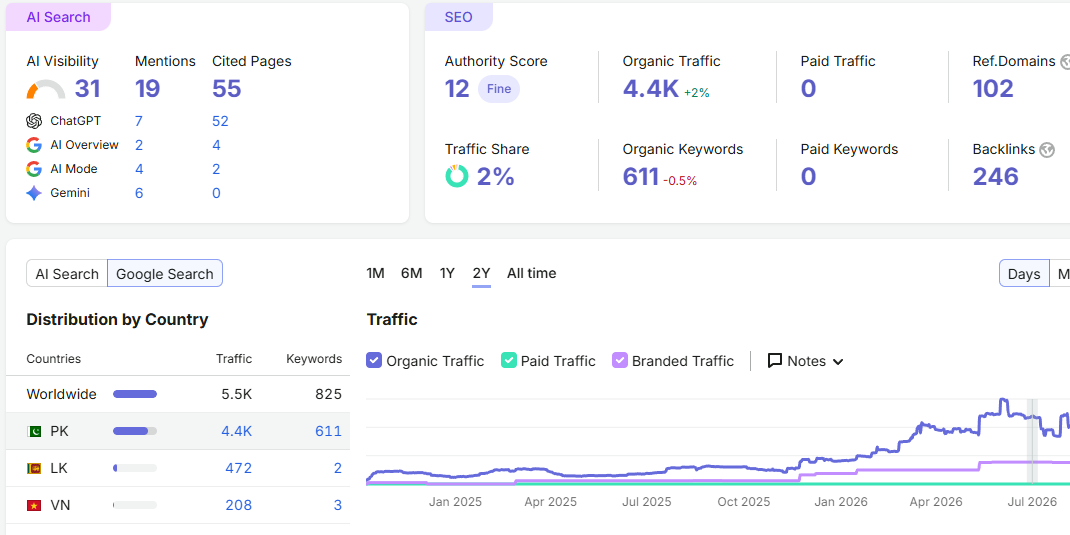Viewport: 1070px width, 535px height.
Task: Open PK traffic value 4.4K
Action: point(237,431)
